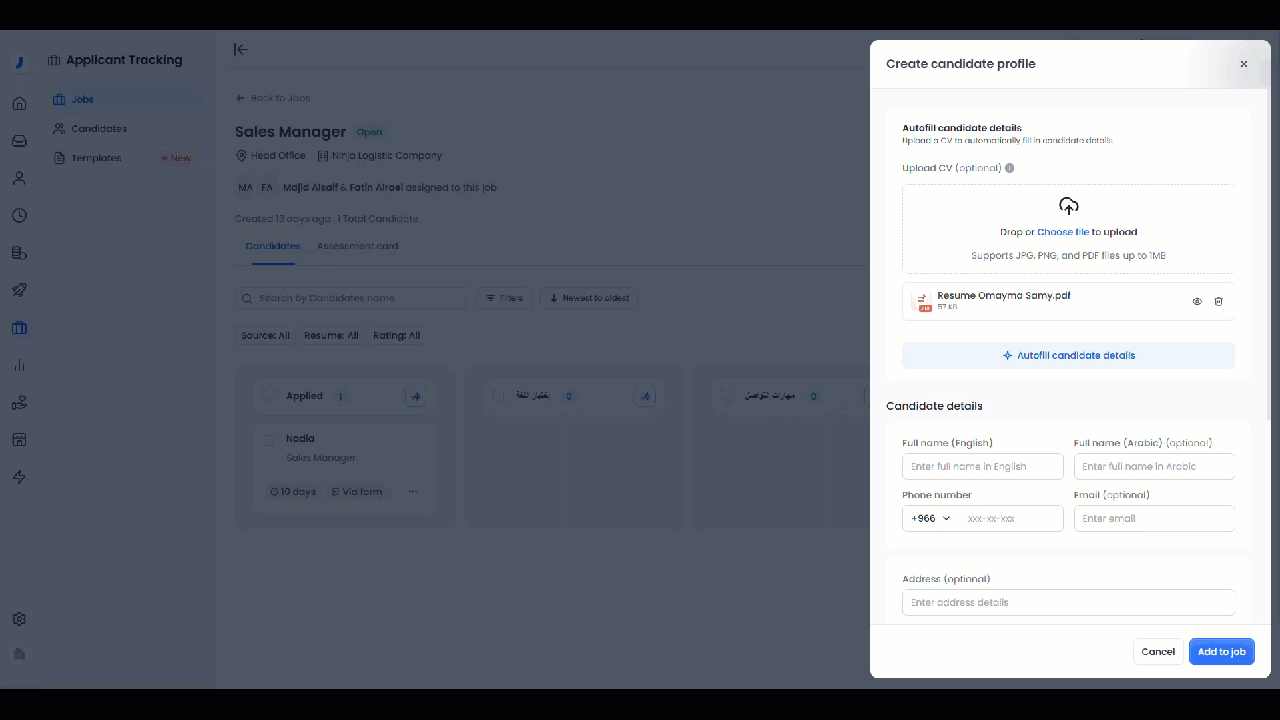Screen dimensions: 1280x720
Task: Open the analytics bar chart sidebar icon
Action: click(19, 365)
